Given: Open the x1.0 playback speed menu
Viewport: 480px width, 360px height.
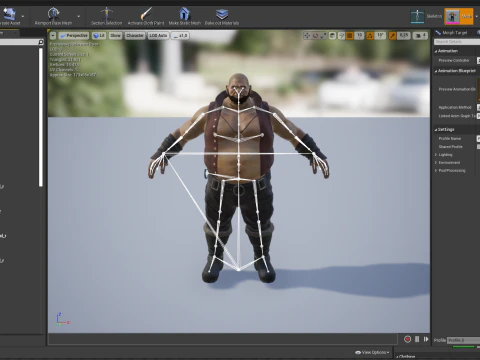Looking at the screenshot, I should click(x=180, y=35).
